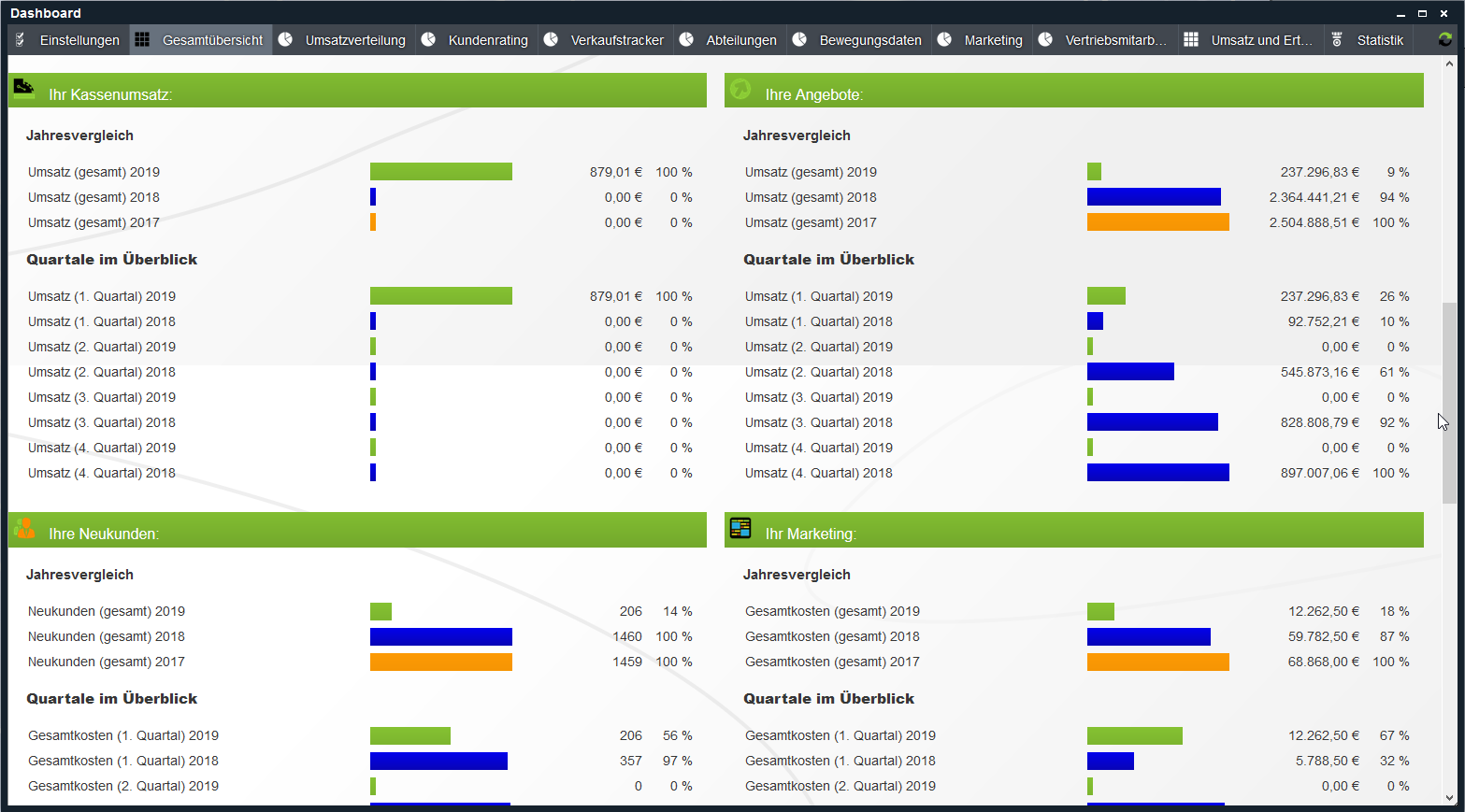Click the checklist icon of the Einstellungen tab

[21, 39]
